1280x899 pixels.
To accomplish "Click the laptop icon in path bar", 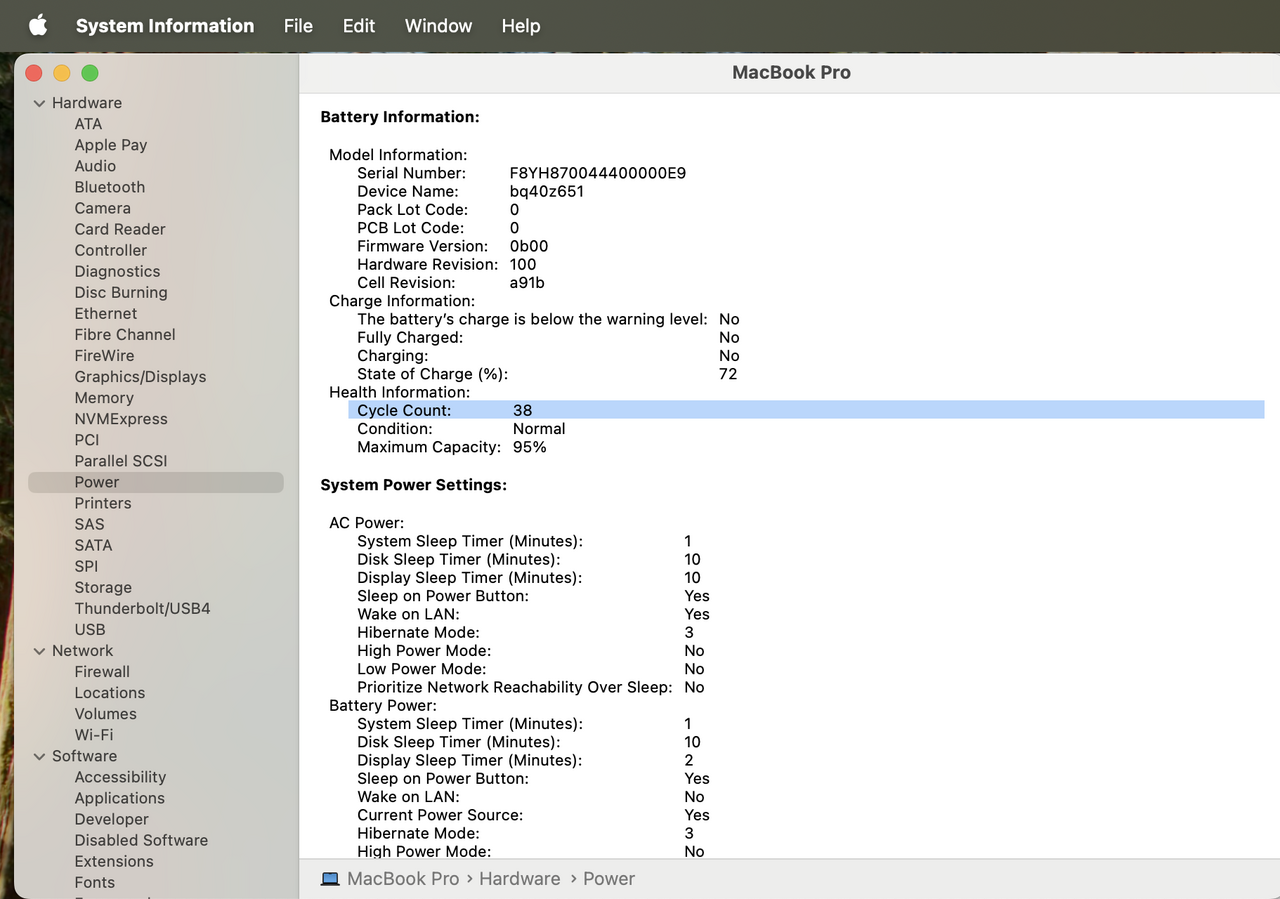I will point(330,879).
